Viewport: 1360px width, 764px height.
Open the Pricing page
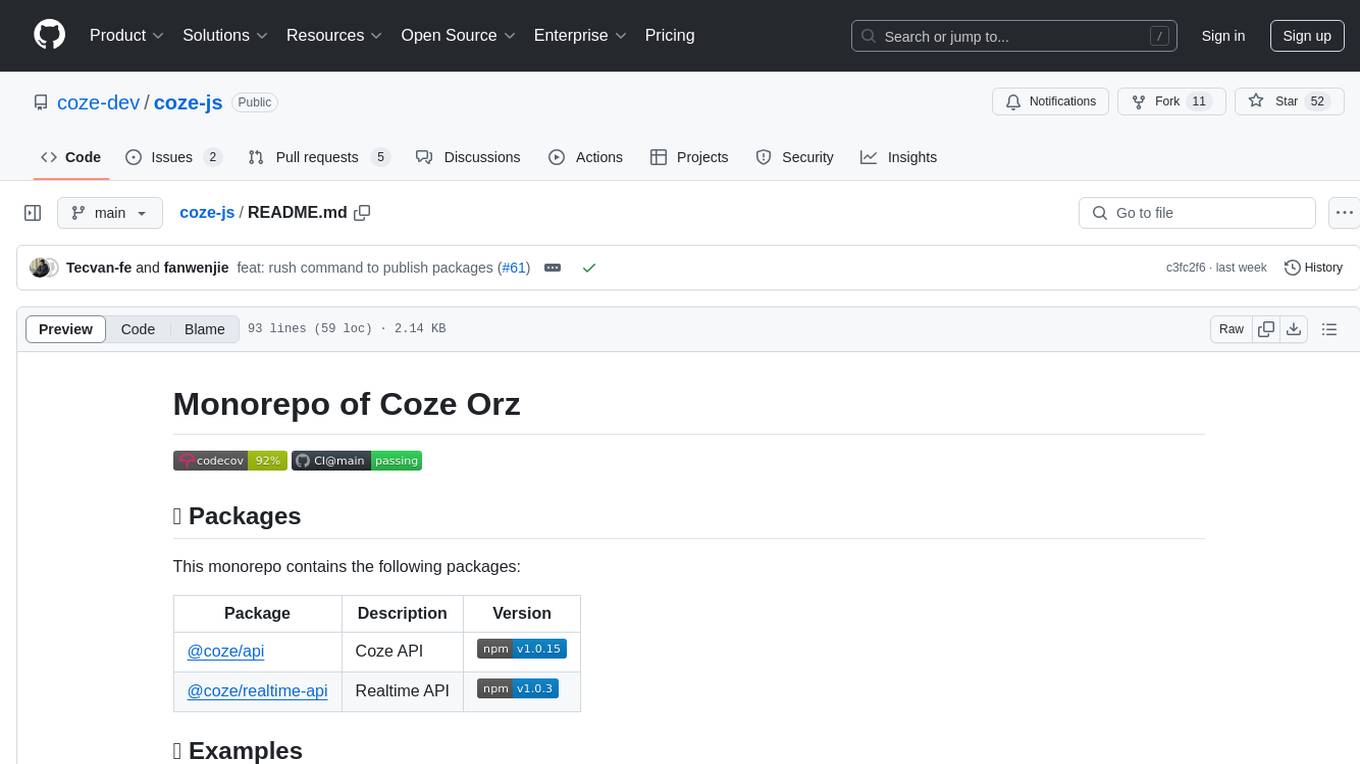(x=670, y=35)
